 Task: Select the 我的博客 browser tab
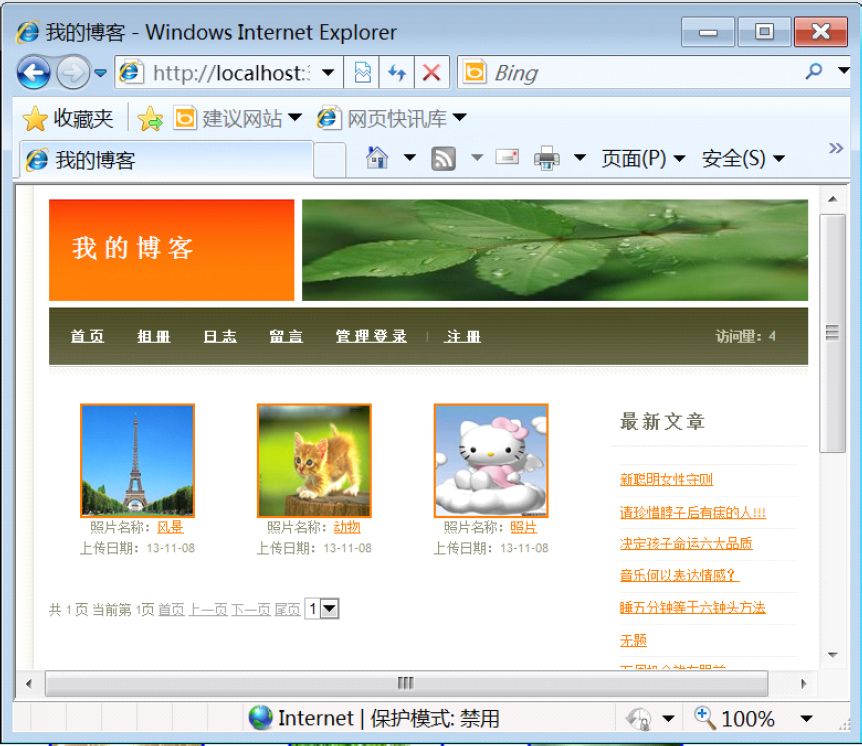167,160
